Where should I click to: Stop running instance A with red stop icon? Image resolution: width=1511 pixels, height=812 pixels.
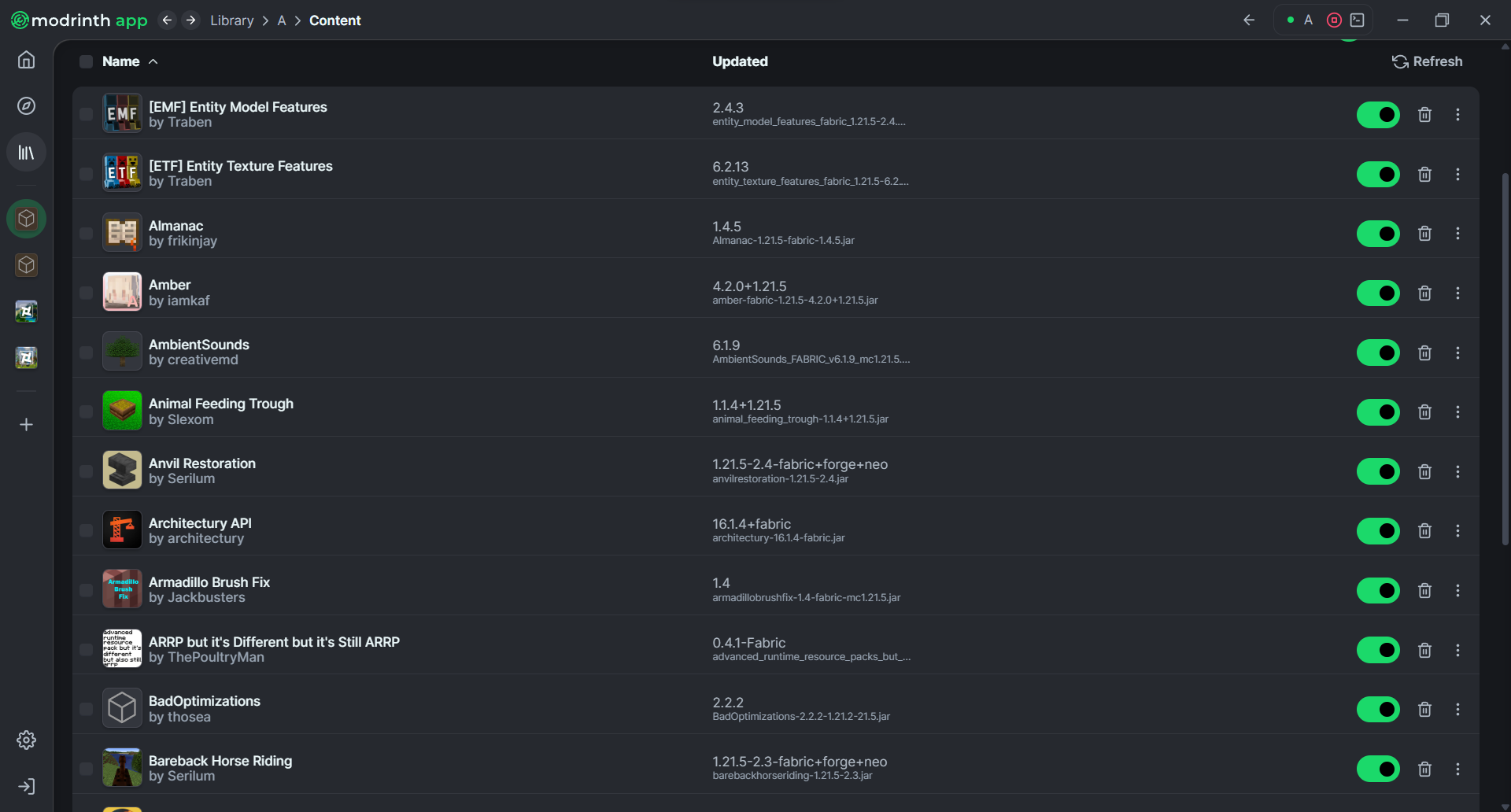[x=1334, y=20]
